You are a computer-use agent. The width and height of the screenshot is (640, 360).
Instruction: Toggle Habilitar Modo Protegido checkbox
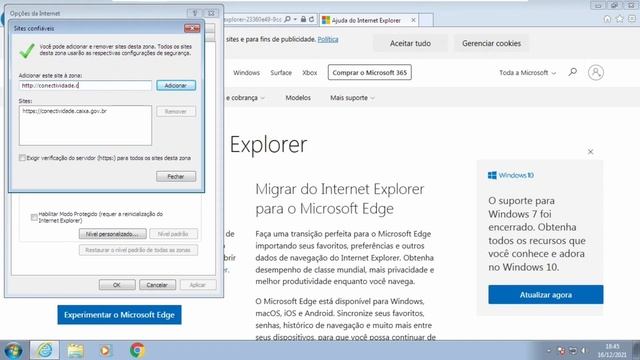pyautogui.click(x=34, y=217)
